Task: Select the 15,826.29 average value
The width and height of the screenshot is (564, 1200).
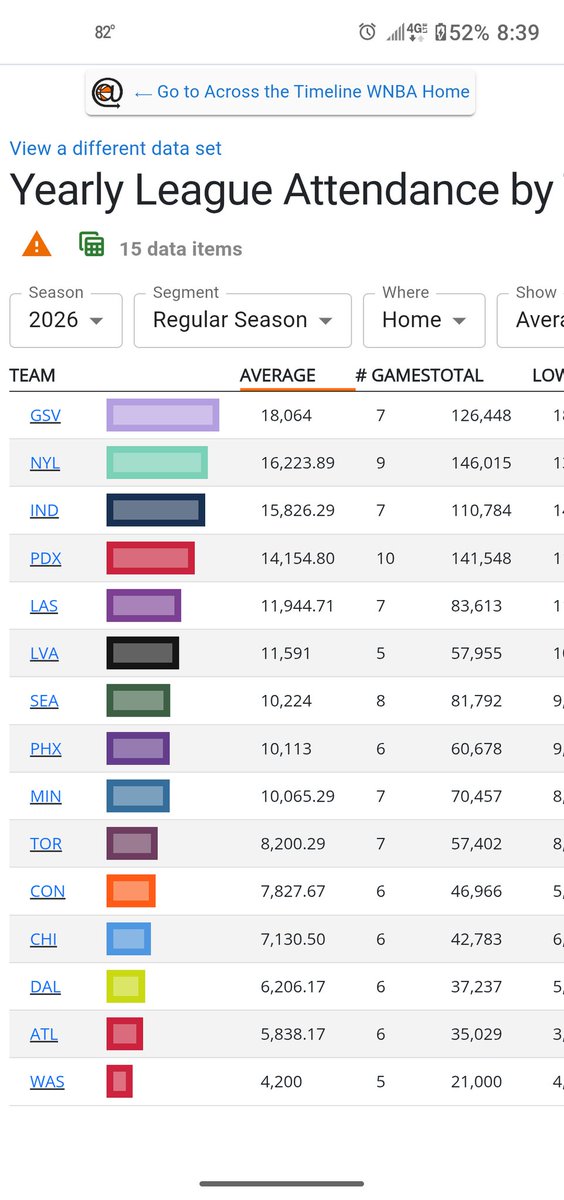Action: point(297,510)
